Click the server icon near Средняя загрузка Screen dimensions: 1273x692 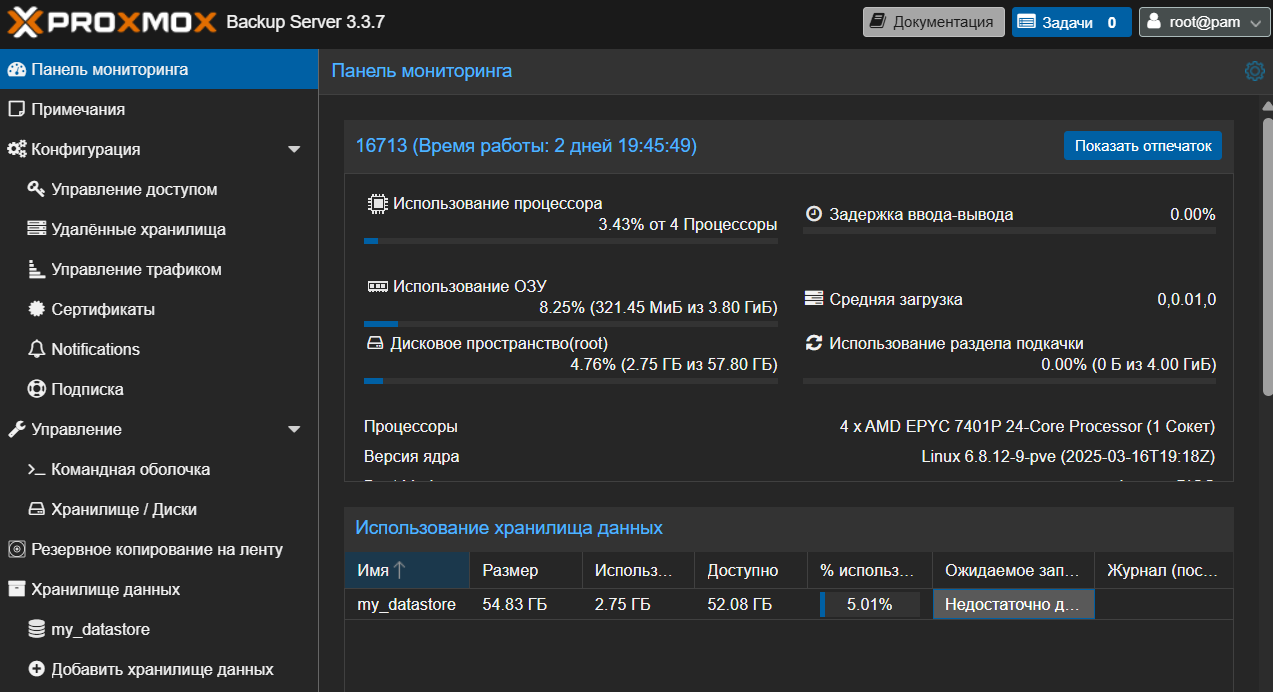[x=814, y=299]
